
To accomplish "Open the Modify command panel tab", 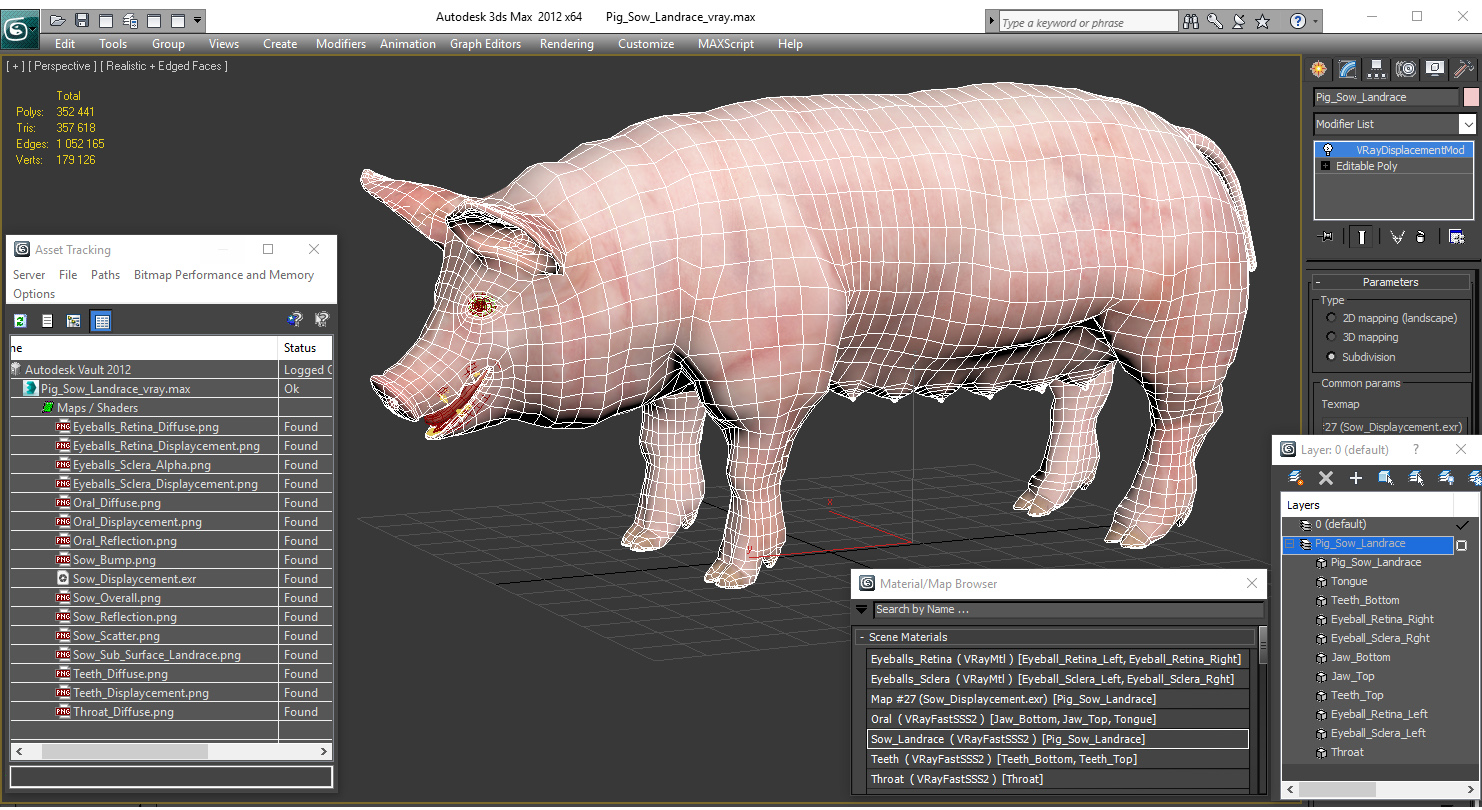I will pyautogui.click(x=1348, y=69).
